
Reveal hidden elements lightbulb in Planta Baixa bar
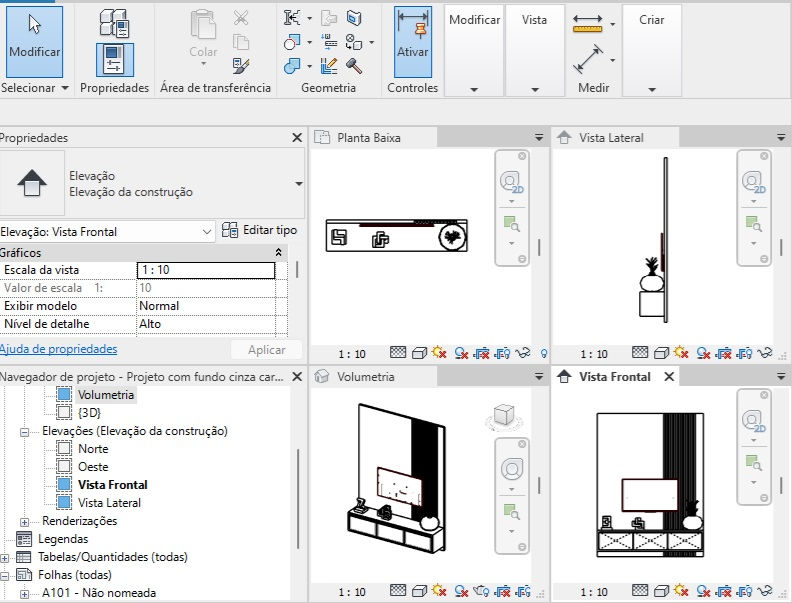[543, 354]
